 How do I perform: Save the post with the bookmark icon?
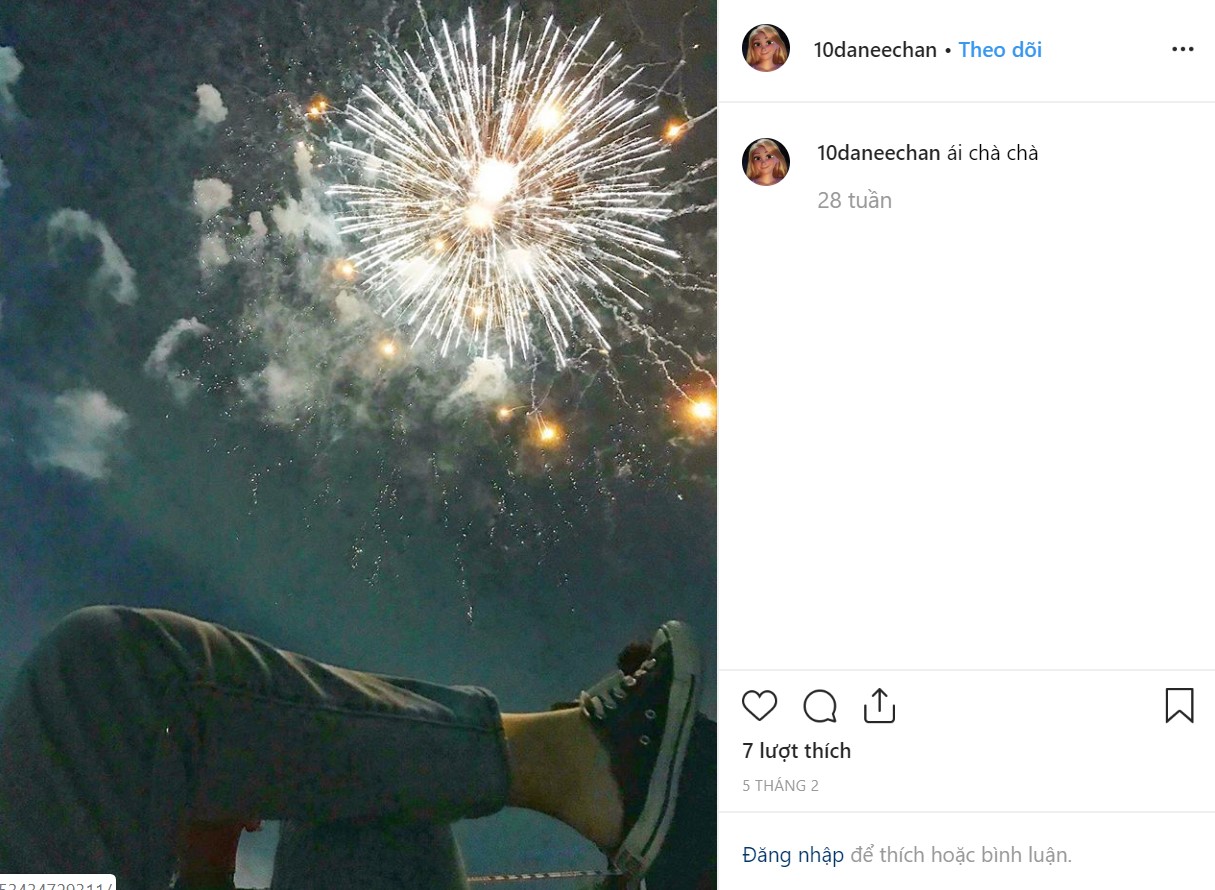(1179, 705)
